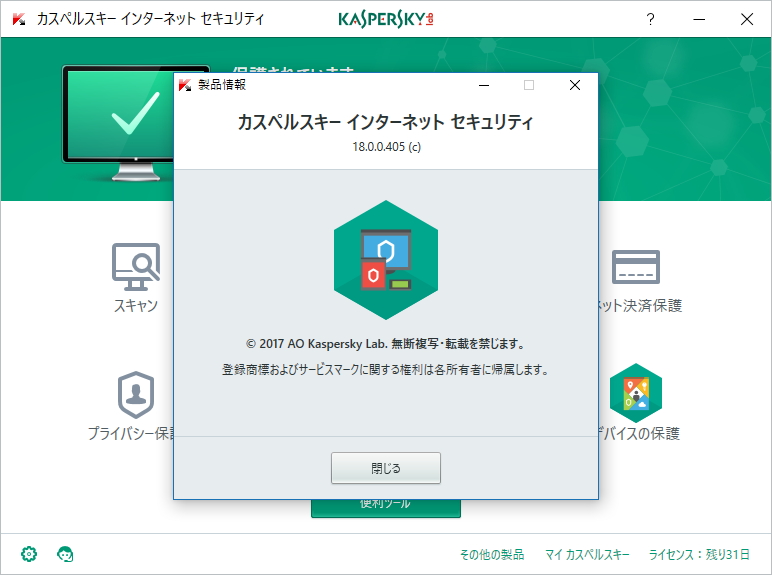772x575 pixels.
Task: Open support via the headset face icon
Action: tap(65, 554)
